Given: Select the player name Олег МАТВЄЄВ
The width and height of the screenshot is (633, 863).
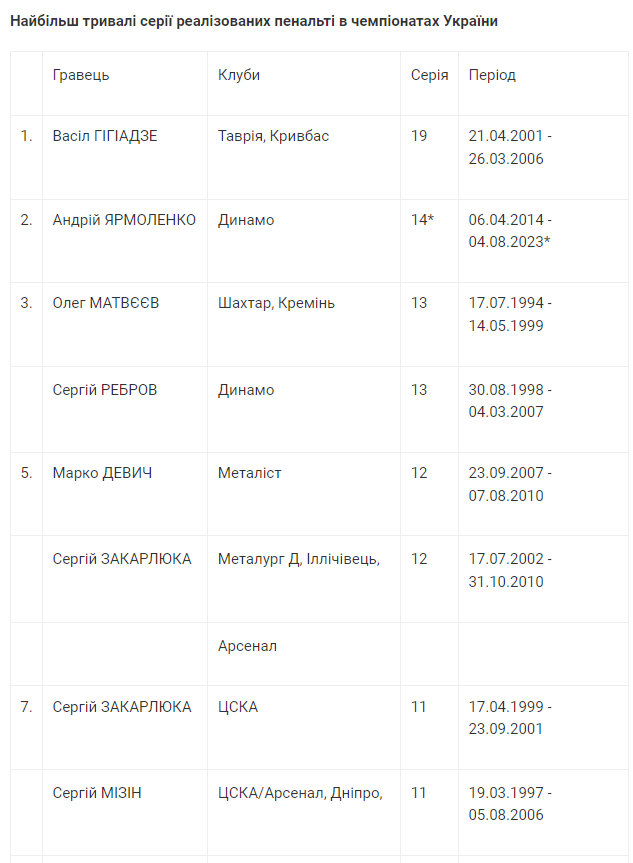Looking at the screenshot, I should tap(105, 303).
